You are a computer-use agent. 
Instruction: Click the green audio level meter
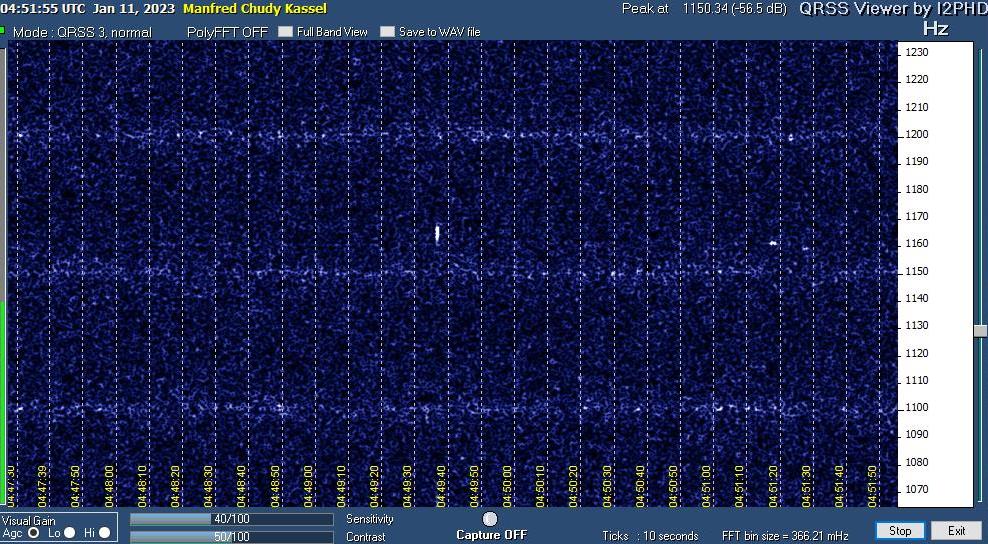[x=3, y=403]
